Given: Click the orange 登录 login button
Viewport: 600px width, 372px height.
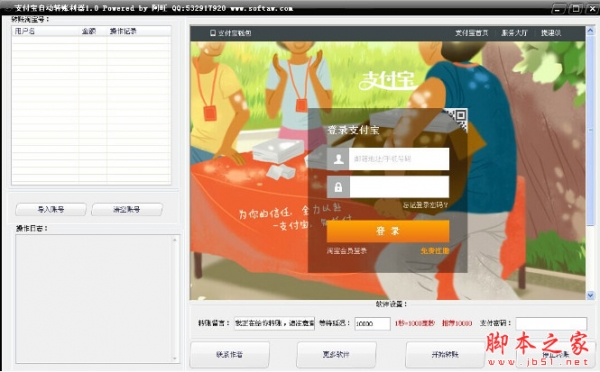Looking at the screenshot, I should pyautogui.click(x=388, y=231).
